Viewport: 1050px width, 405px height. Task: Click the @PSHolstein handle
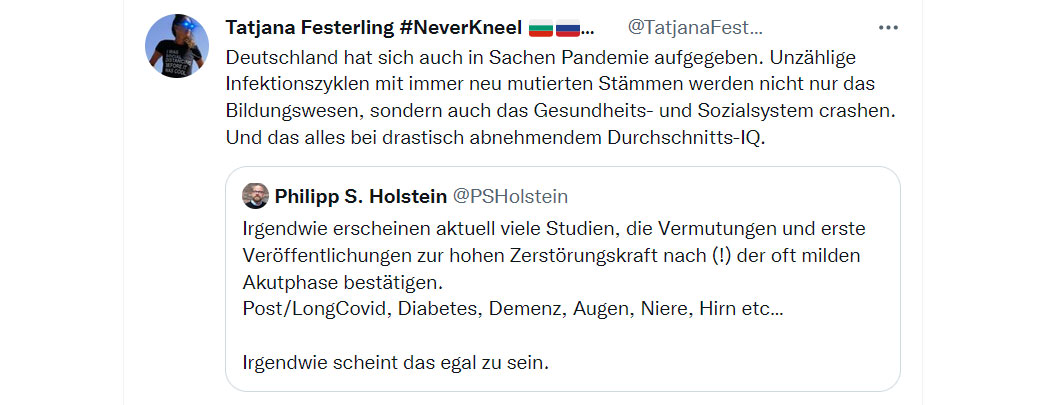click(510, 197)
